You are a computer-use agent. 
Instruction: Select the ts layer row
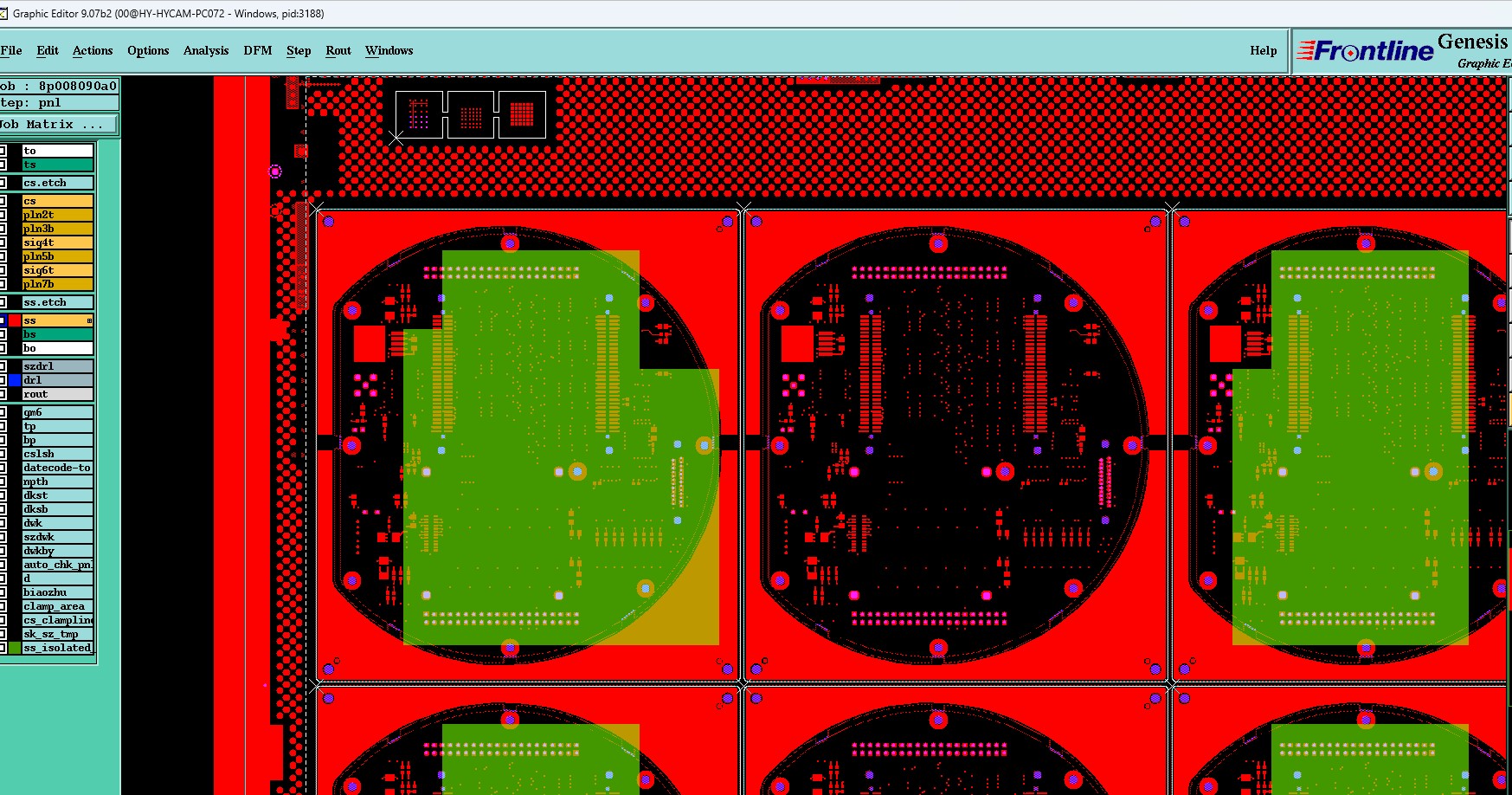click(x=57, y=165)
